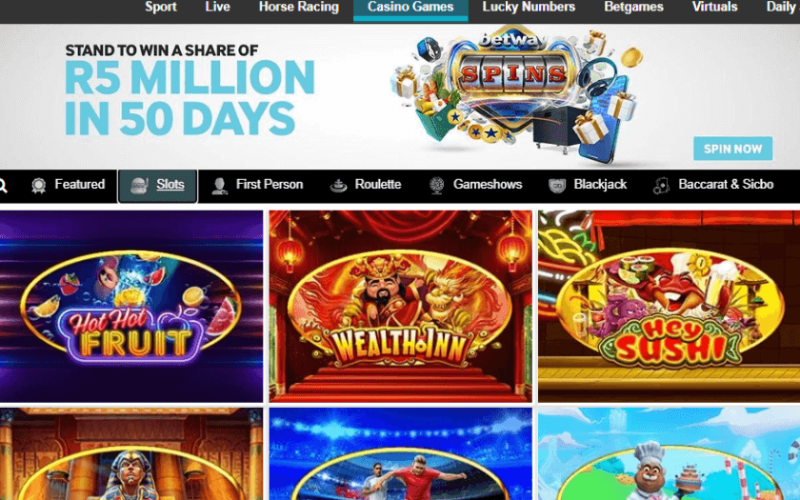Screen dimensions: 800x500
Task: Select the Virtuals menu item
Action: [x=714, y=7]
